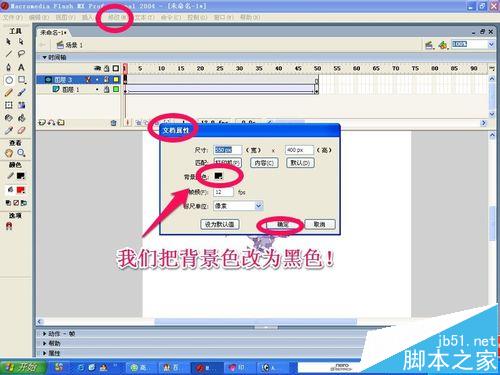The image size is (500, 375).
Task: Open the 控制 menu
Action: 197,17
